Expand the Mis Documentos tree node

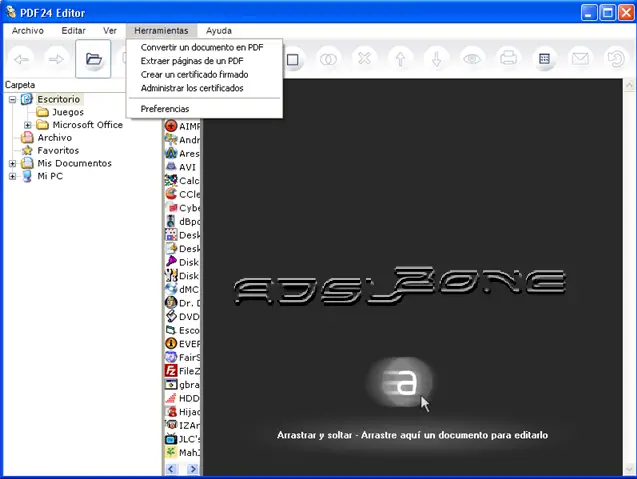pos(13,163)
